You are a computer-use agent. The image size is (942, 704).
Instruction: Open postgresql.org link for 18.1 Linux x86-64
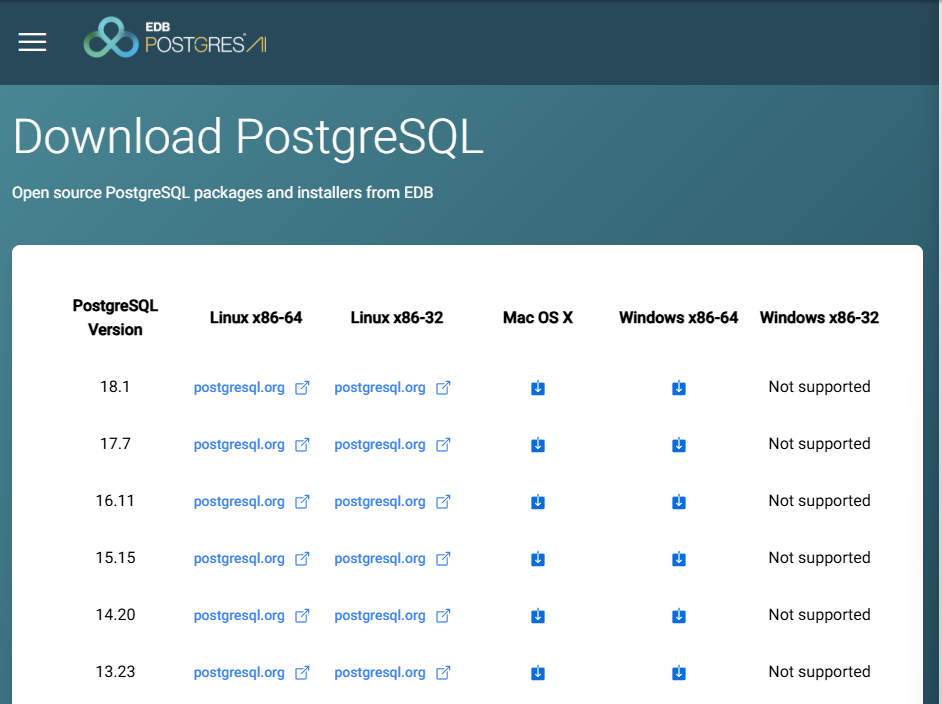pos(251,387)
